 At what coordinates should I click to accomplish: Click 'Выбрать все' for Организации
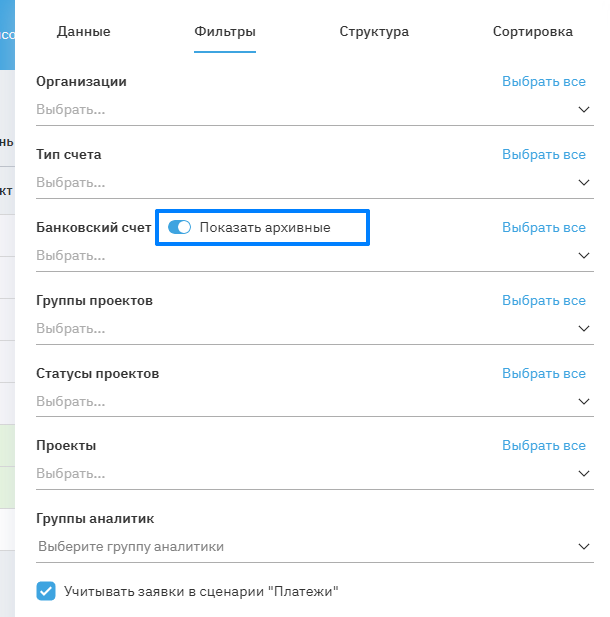(544, 82)
